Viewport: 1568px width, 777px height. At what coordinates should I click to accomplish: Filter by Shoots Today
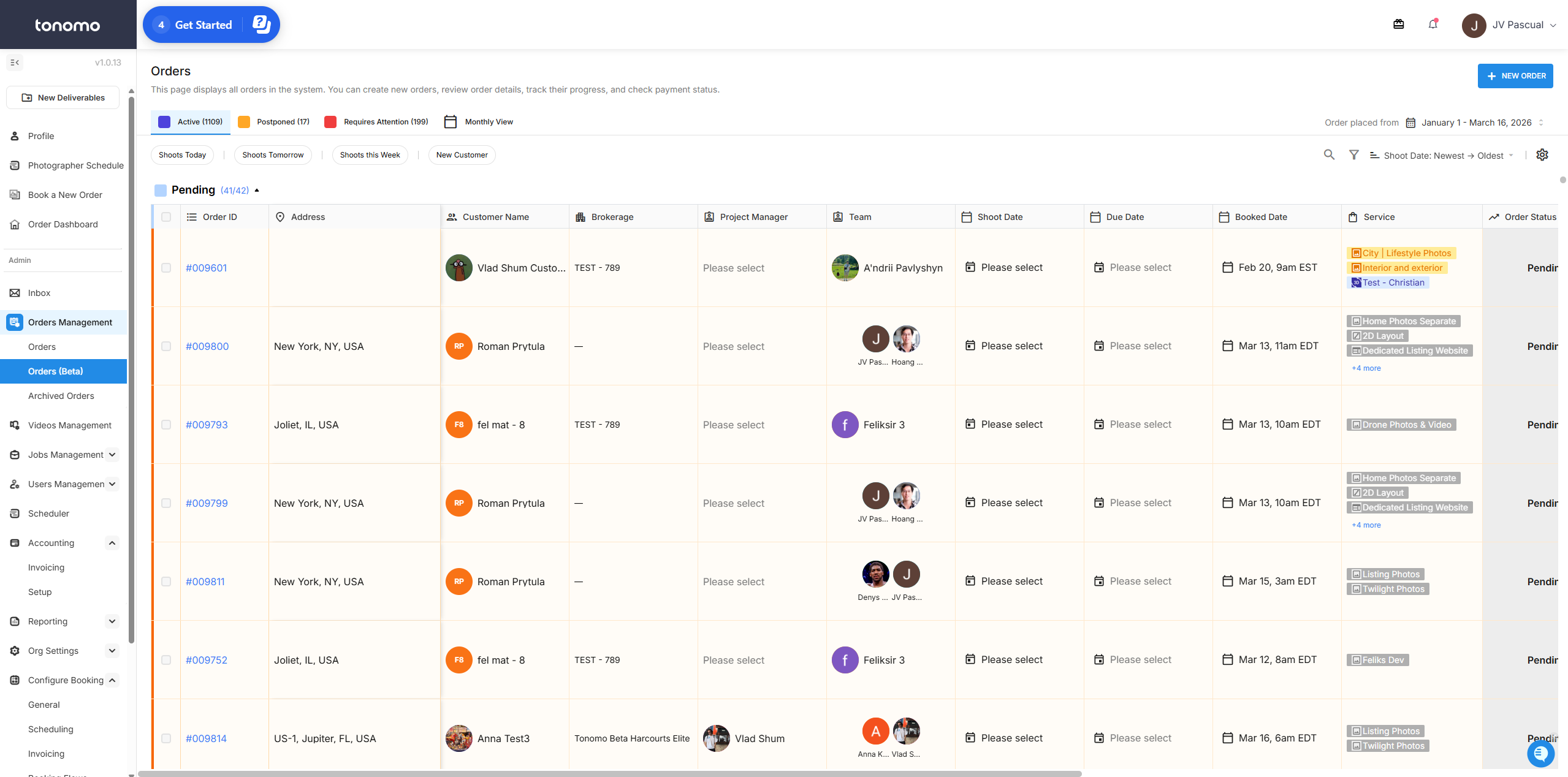(x=182, y=155)
